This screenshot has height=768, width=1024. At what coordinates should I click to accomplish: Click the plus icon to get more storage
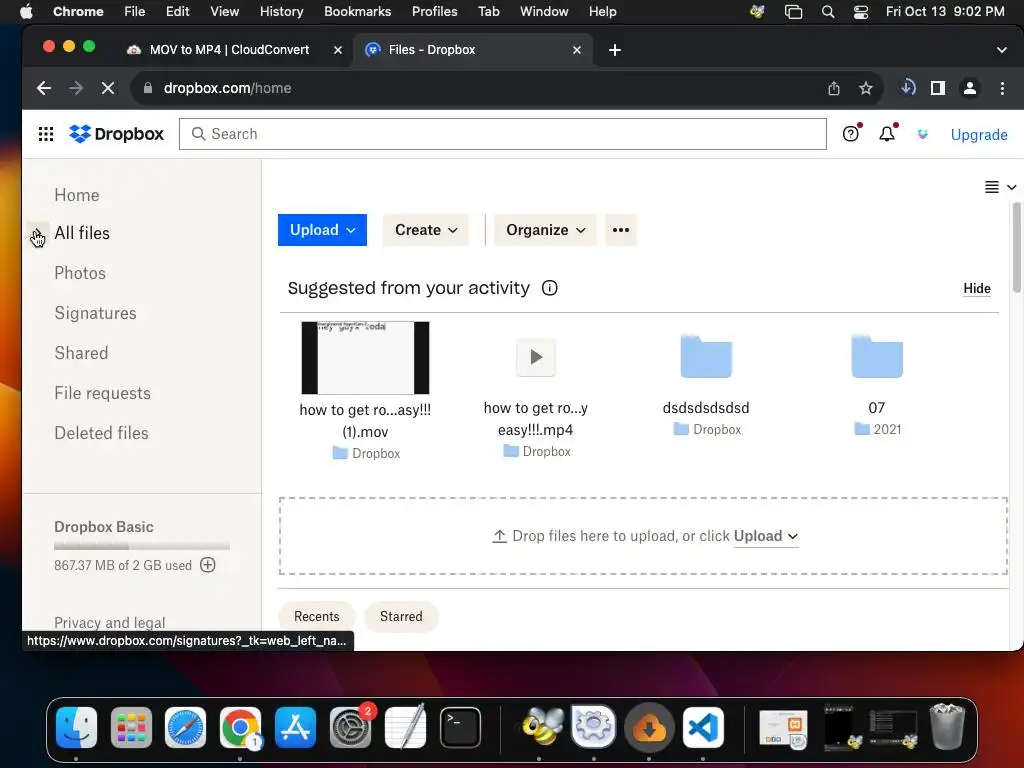pos(208,565)
